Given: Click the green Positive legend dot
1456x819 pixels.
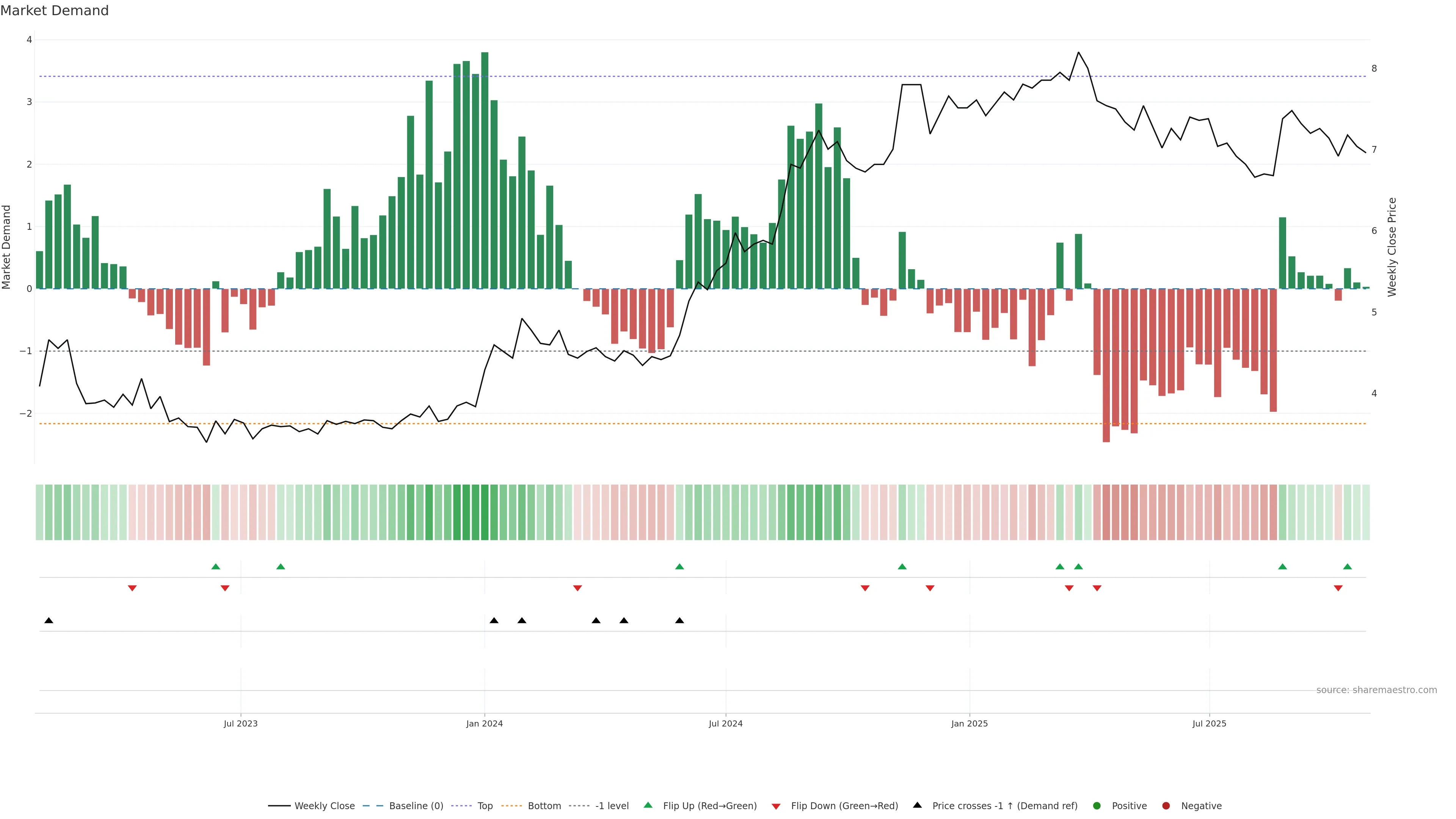Looking at the screenshot, I should [x=1097, y=805].
